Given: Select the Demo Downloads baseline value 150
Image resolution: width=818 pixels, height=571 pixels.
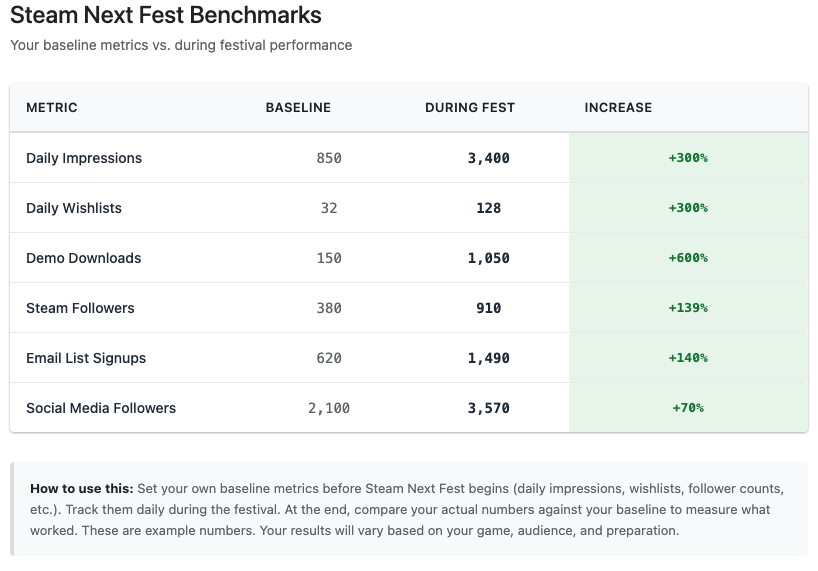Looking at the screenshot, I should point(329,258).
